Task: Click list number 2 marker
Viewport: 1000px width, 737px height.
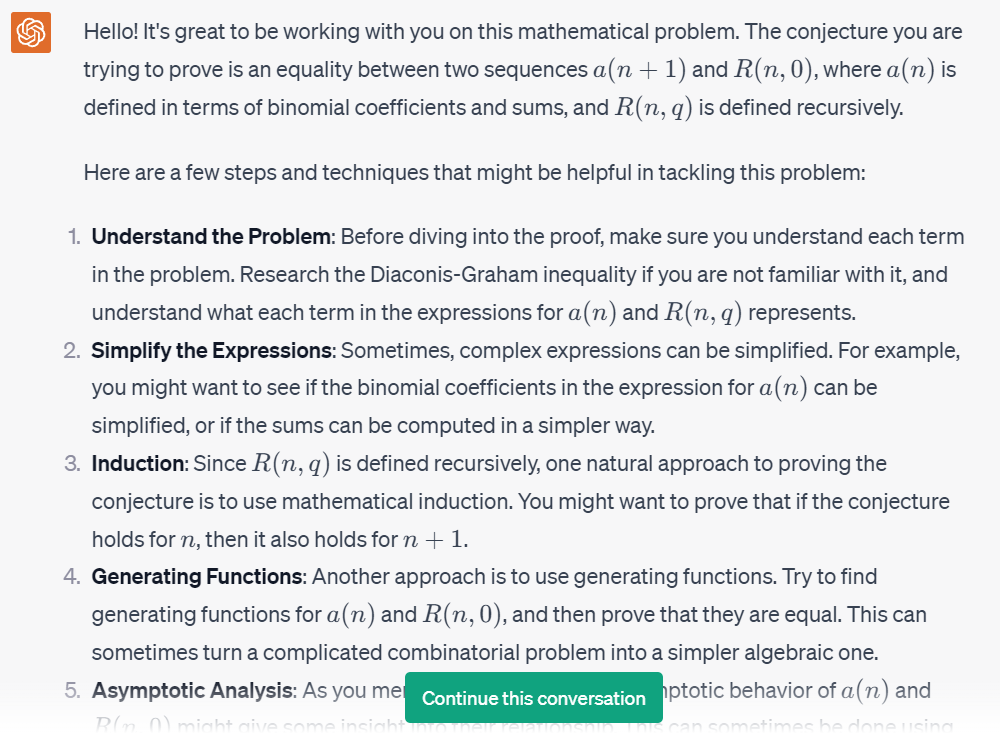Action: [x=72, y=350]
